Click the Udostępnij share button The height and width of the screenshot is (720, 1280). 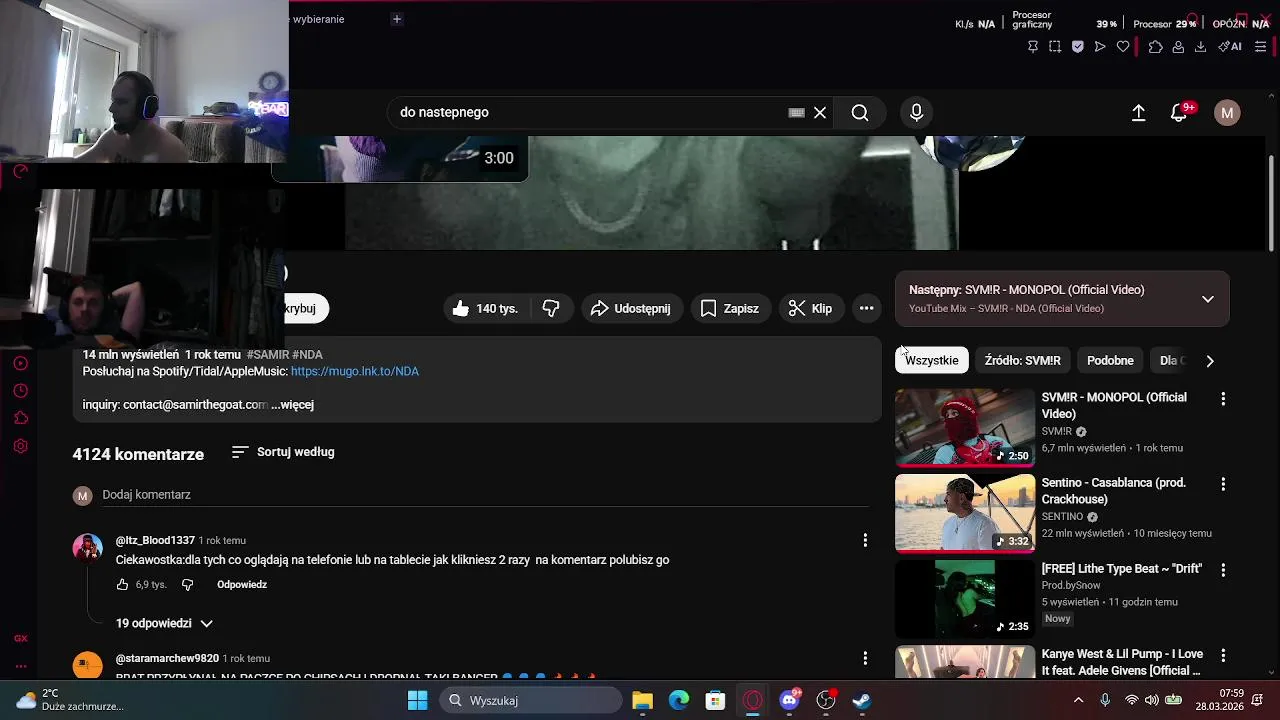630,308
